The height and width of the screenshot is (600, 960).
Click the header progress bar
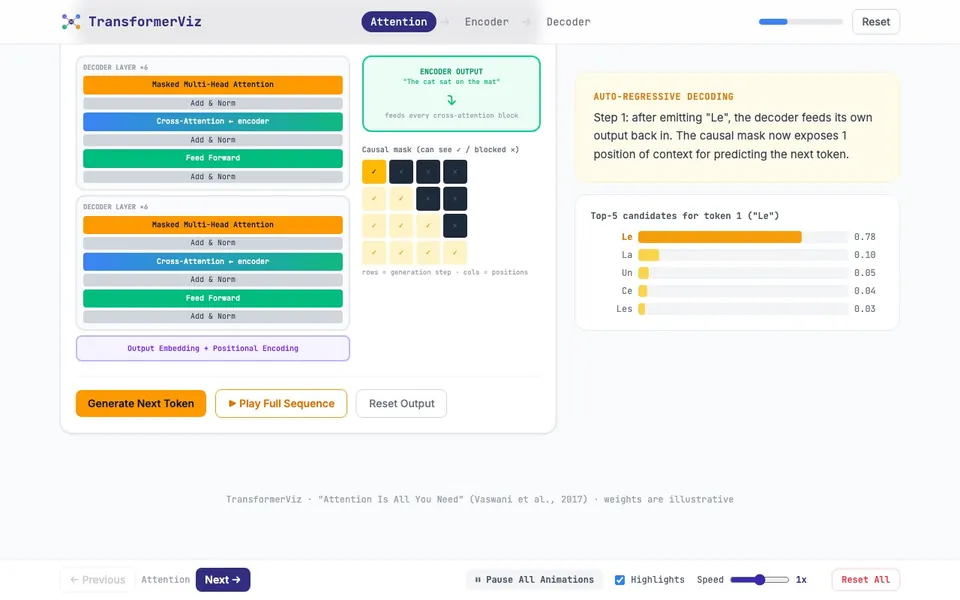(x=801, y=22)
